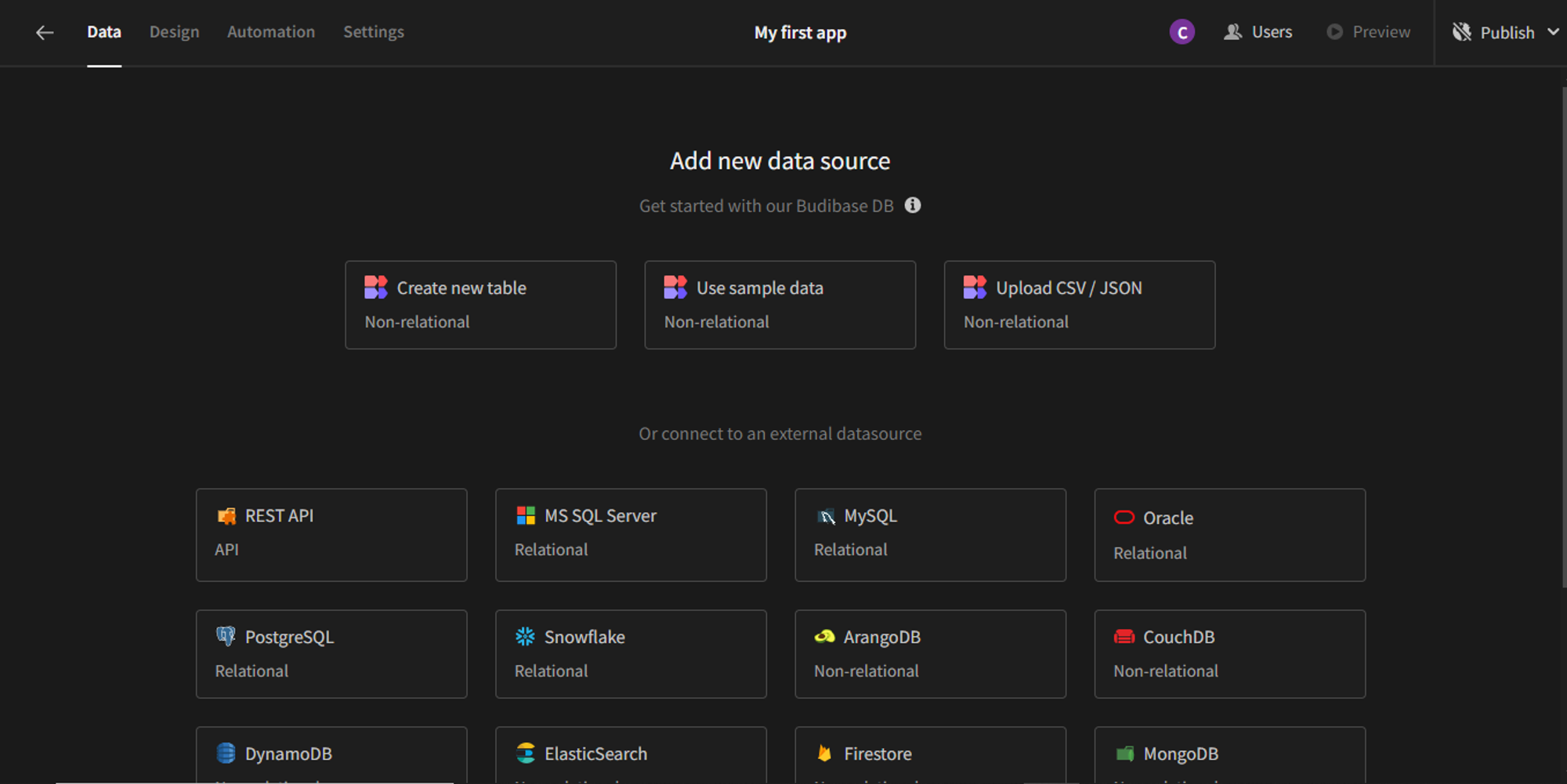This screenshot has height=784, width=1567.
Task: Click the Add new data source heading
Action: [x=780, y=161]
